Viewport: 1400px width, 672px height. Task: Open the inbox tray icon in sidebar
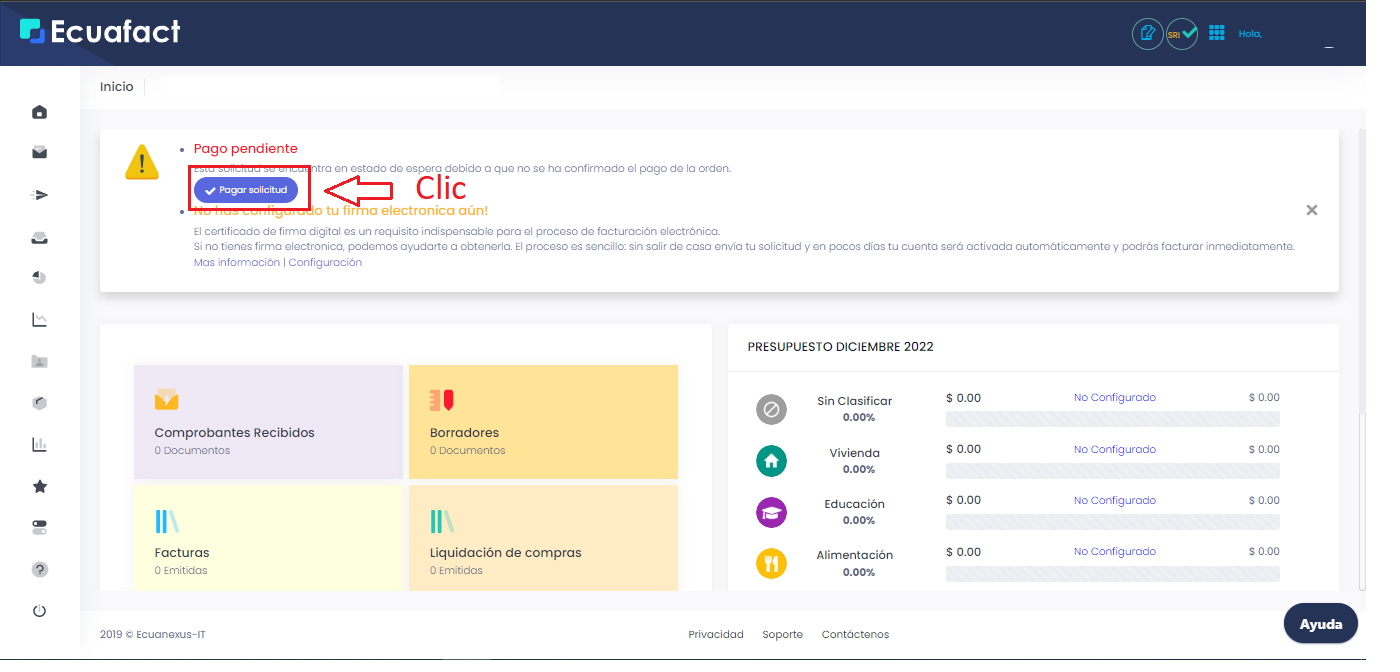pos(39,236)
